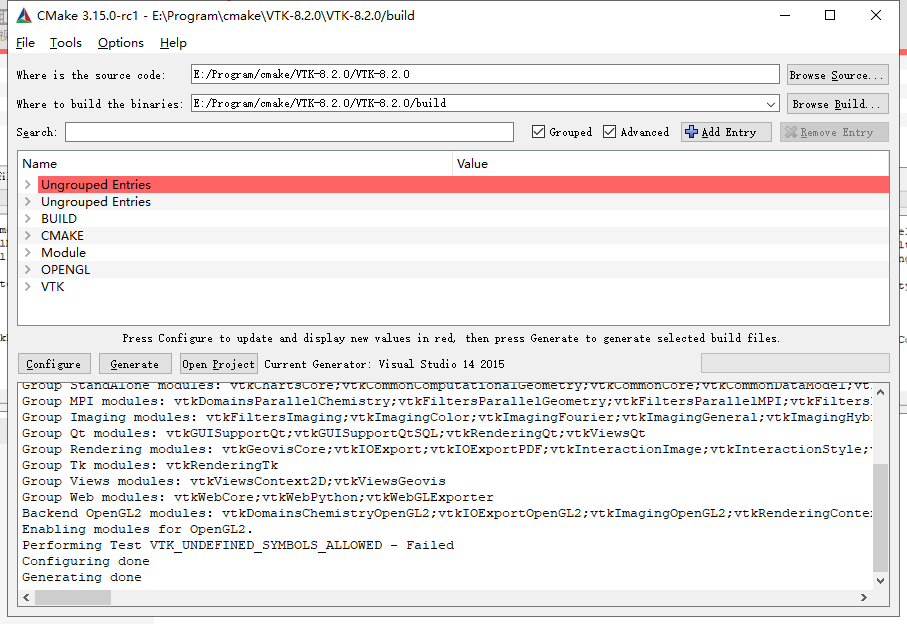Expand the highlighted red Ungrouped Entries group

27,184
